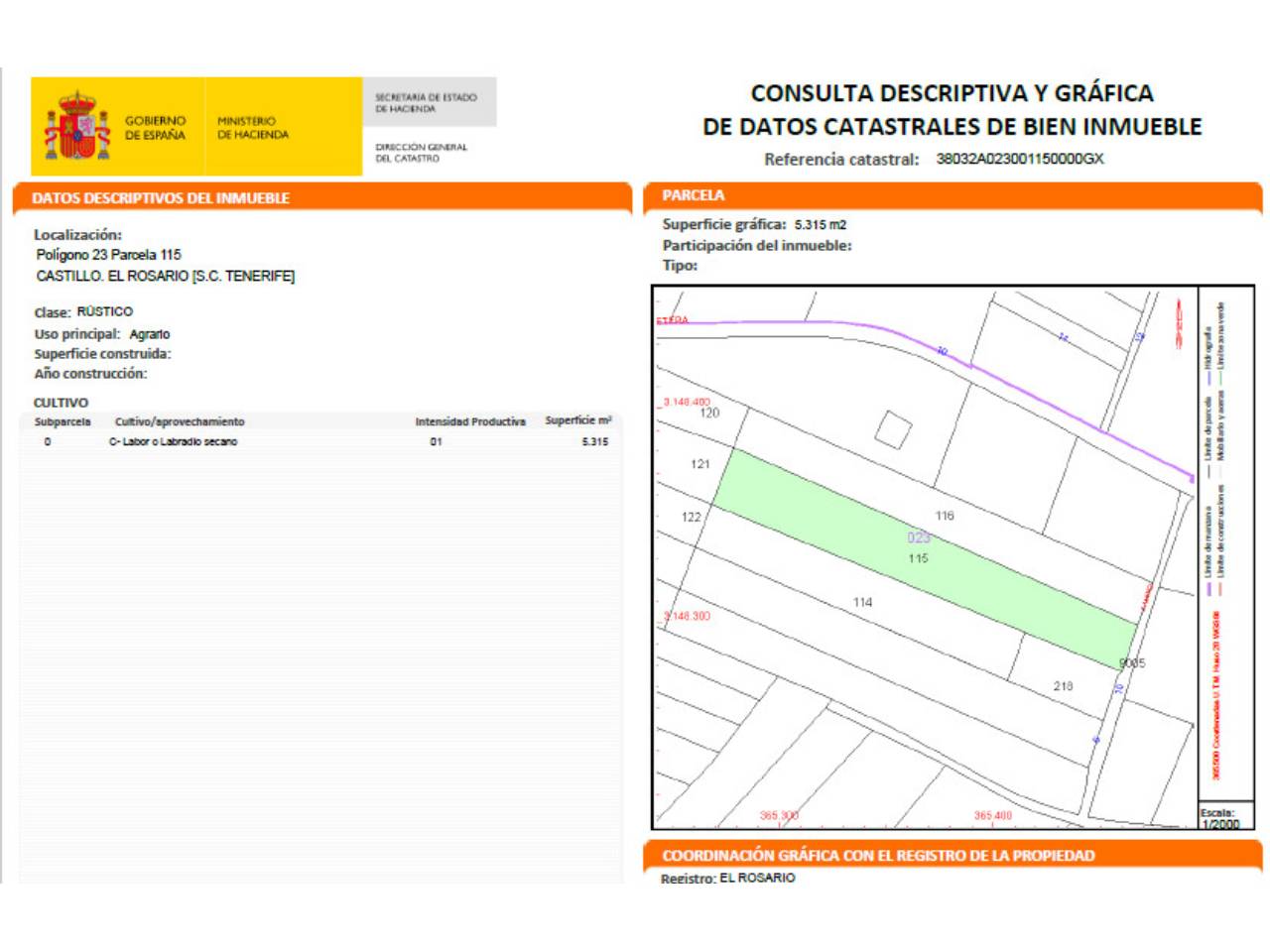
Task: Click 'SECRETARÍA DE ESTADO DE HACIENDA' text
Action: tap(426, 103)
